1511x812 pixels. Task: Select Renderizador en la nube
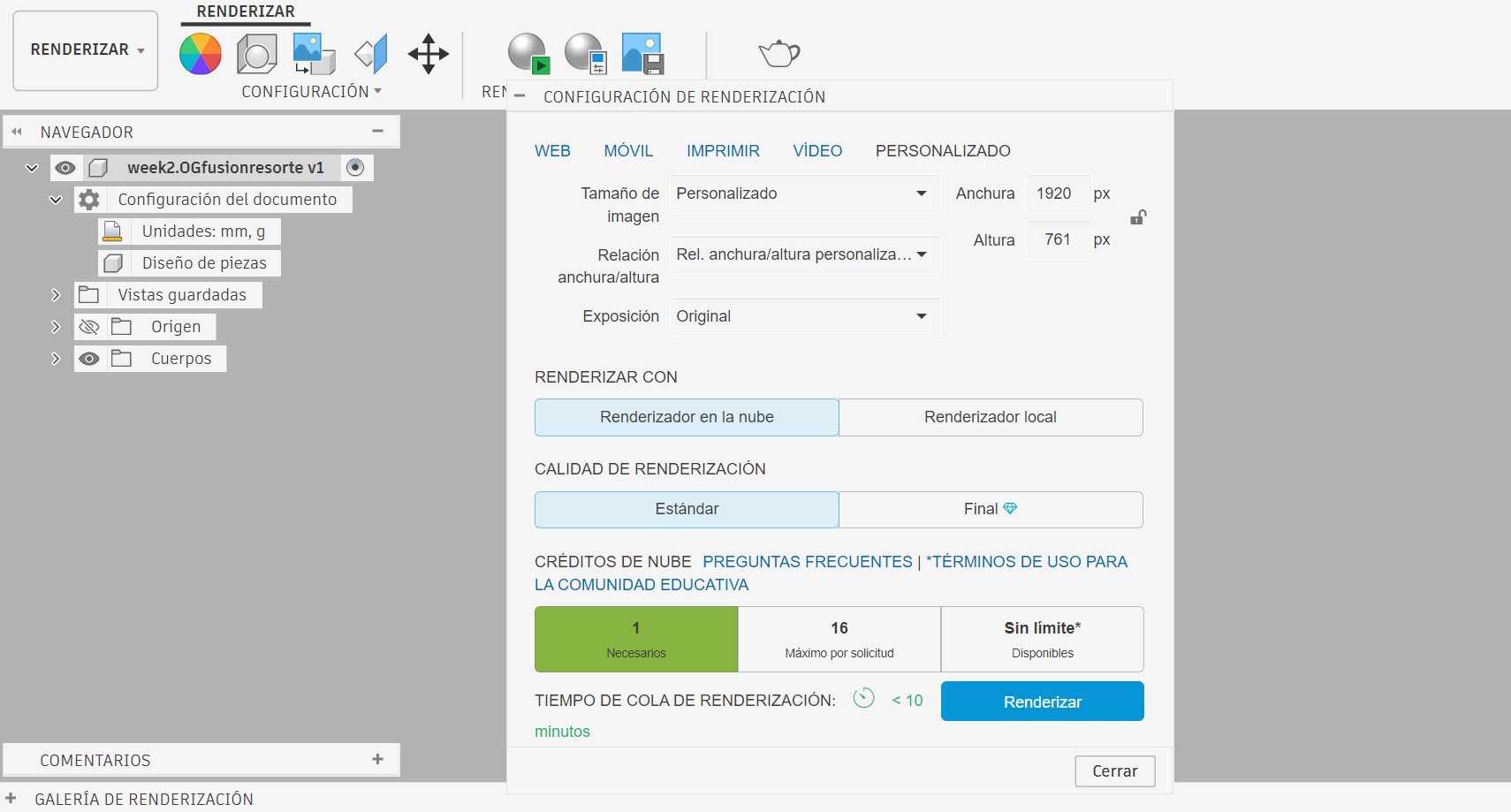click(x=687, y=417)
